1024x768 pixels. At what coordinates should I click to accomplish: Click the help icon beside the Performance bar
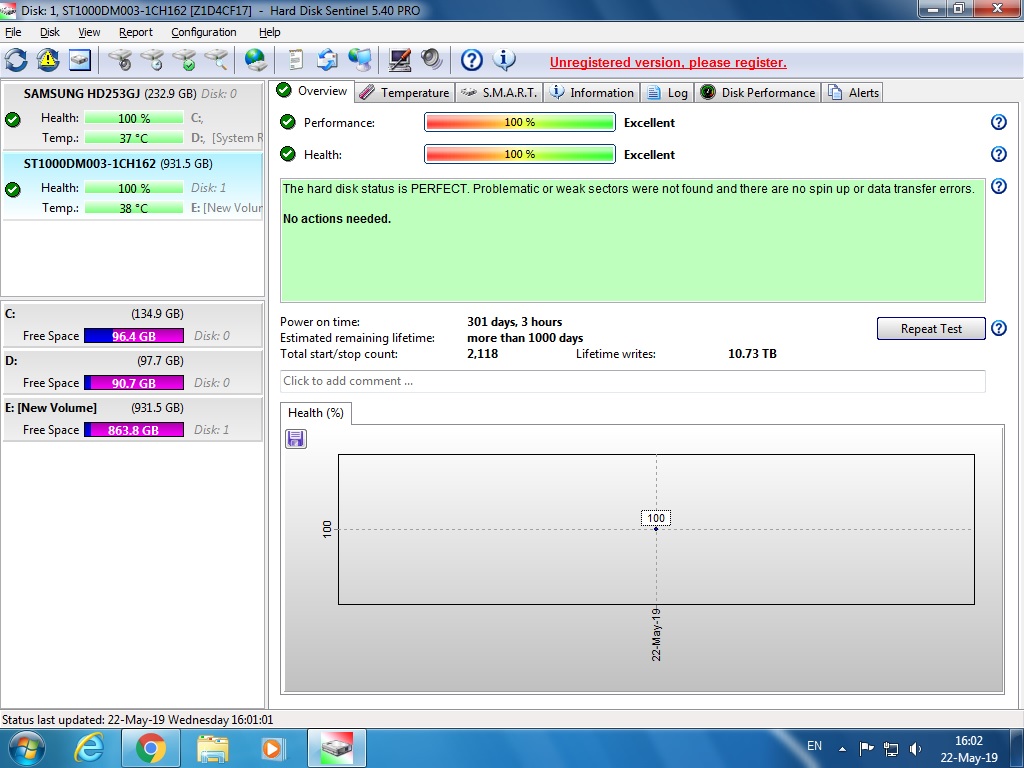pos(998,122)
